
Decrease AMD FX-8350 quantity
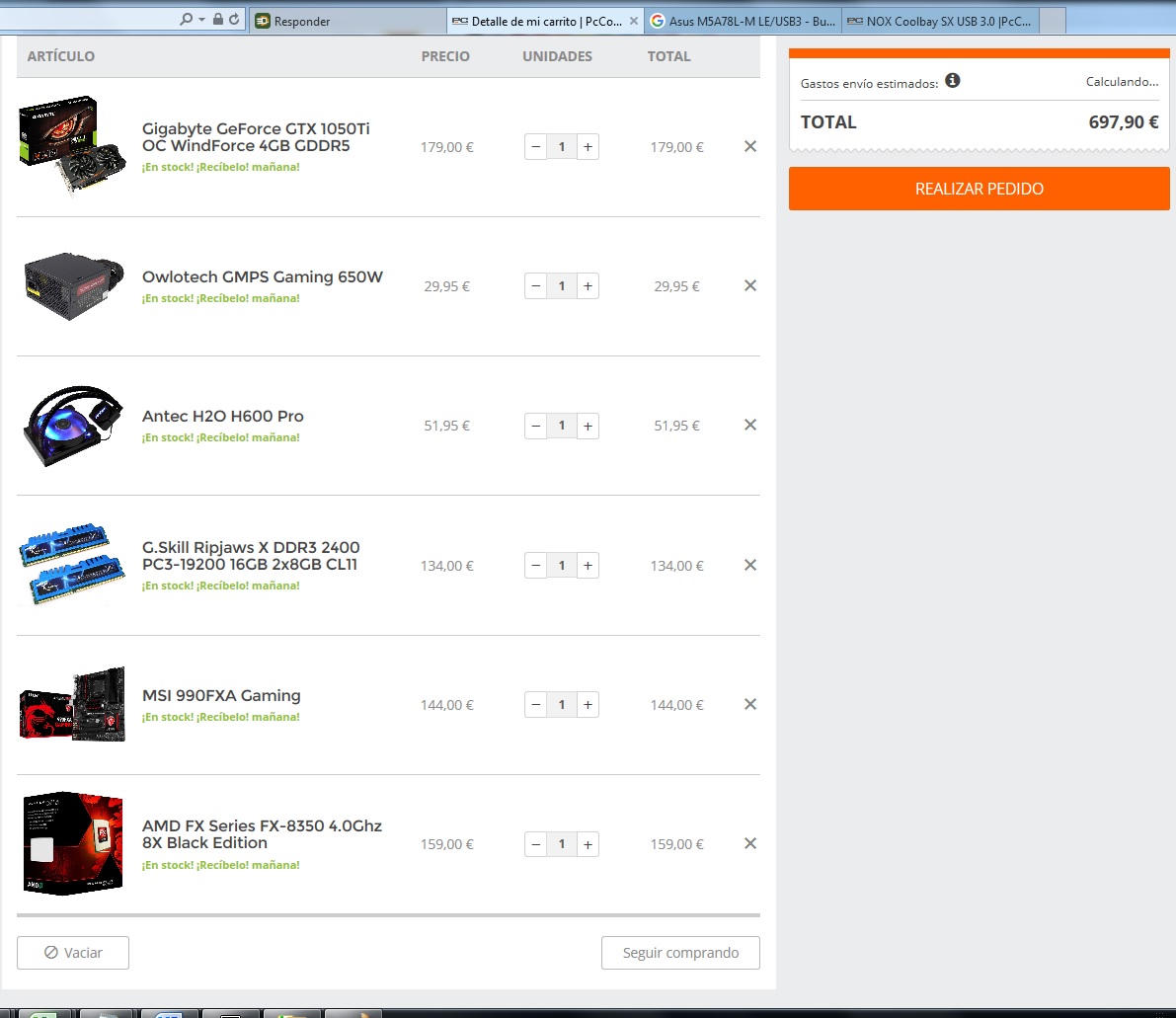click(x=535, y=844)
